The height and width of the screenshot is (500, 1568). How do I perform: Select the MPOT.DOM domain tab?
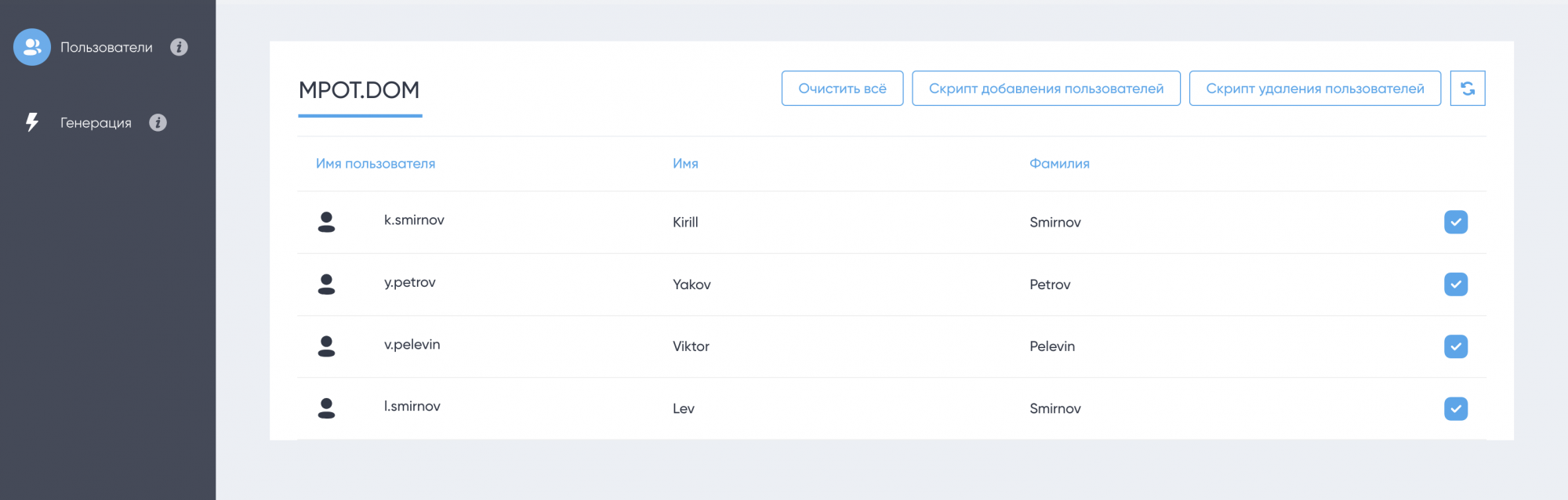(359, 90)
